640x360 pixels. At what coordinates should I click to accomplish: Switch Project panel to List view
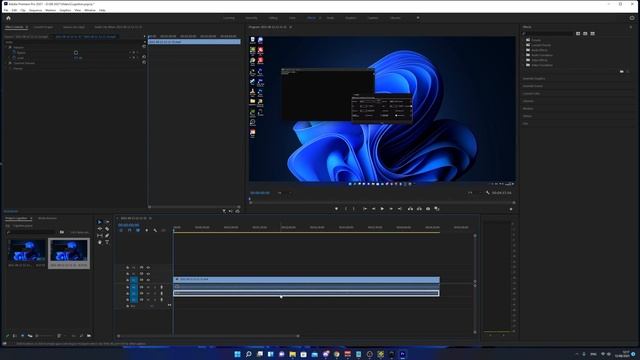15,336
